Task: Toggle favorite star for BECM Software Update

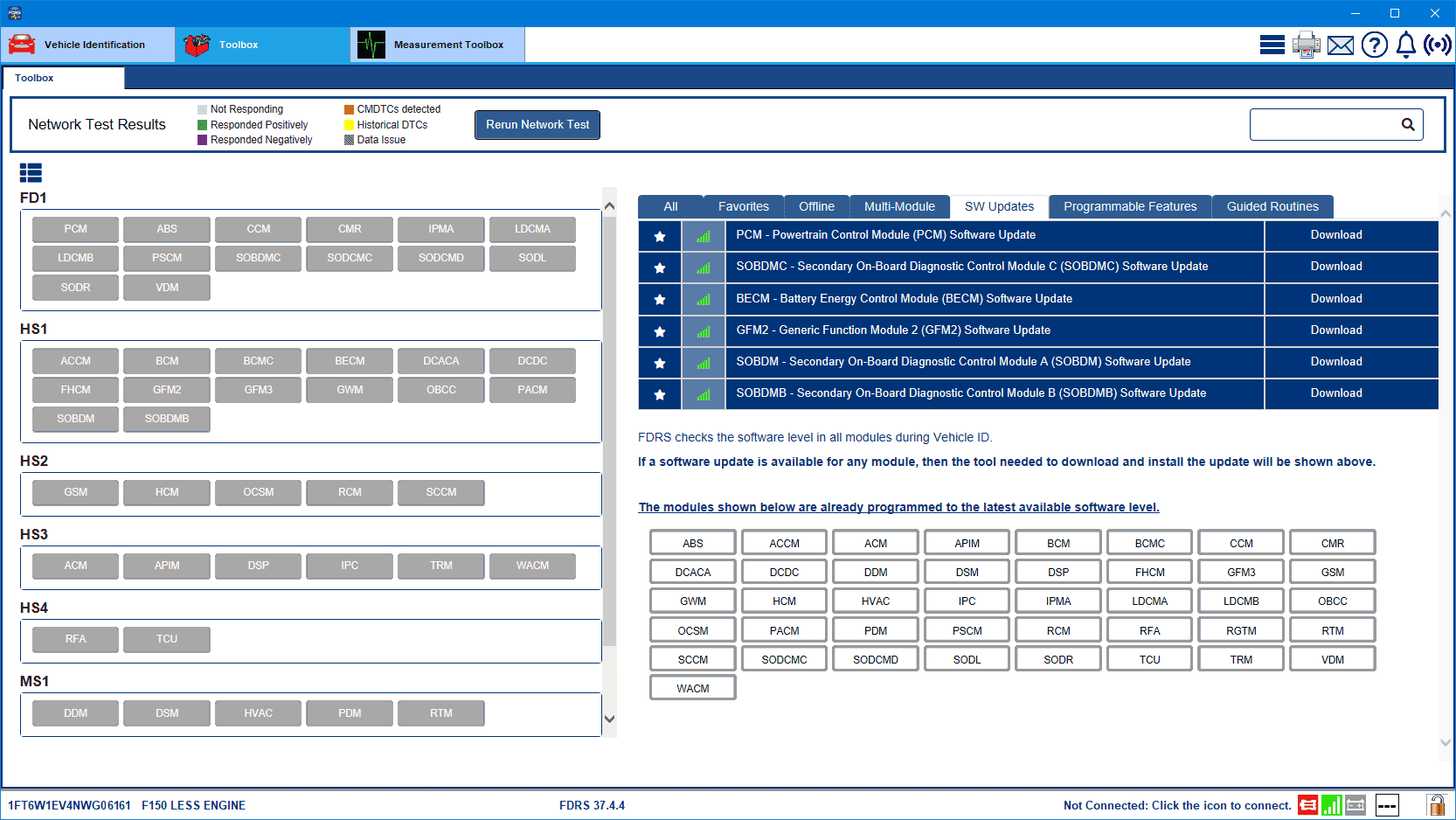Action: pyautogui.click(x=660, y=300)
